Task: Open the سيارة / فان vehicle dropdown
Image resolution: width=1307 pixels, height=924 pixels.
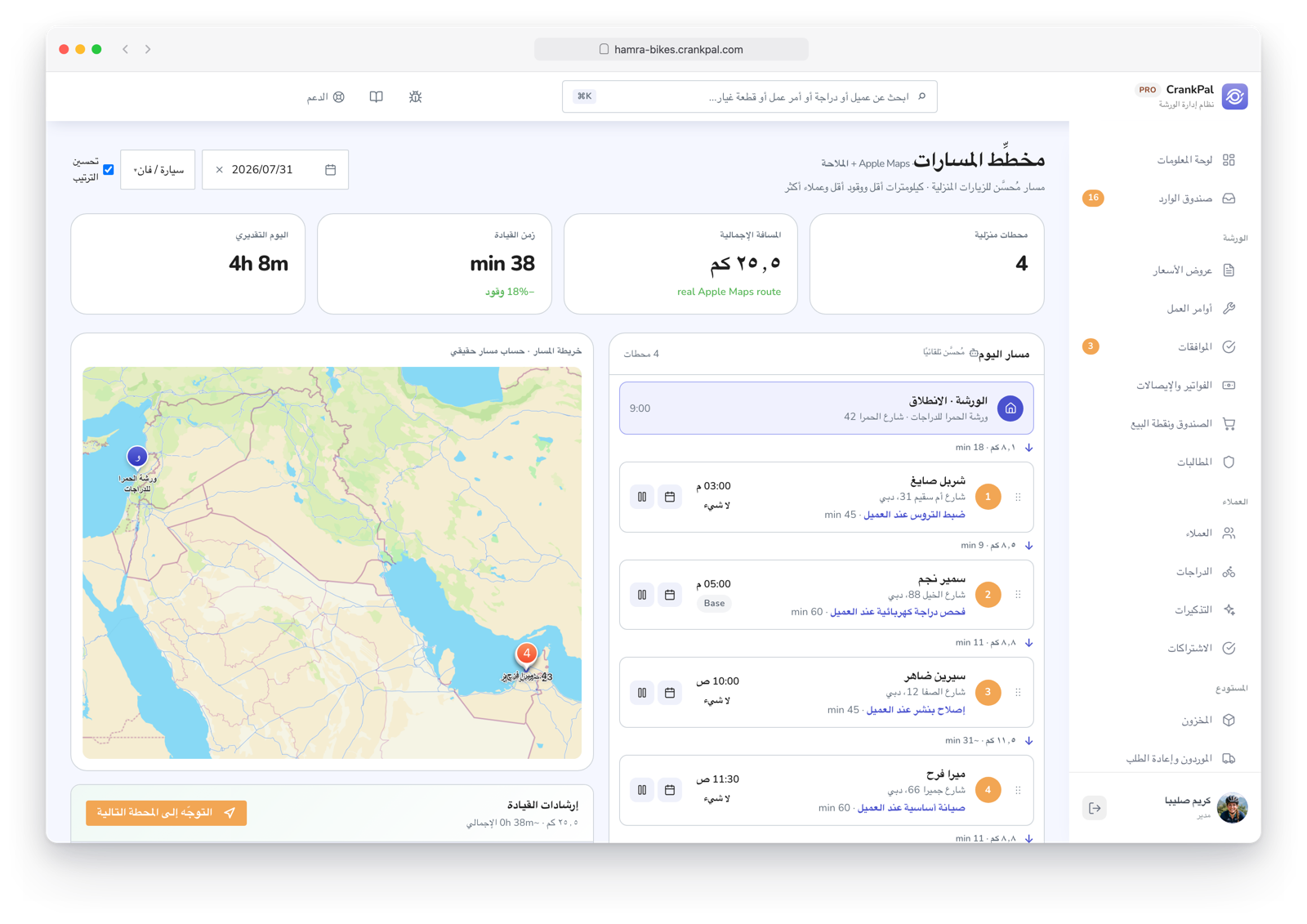Action: coord(158,170)
